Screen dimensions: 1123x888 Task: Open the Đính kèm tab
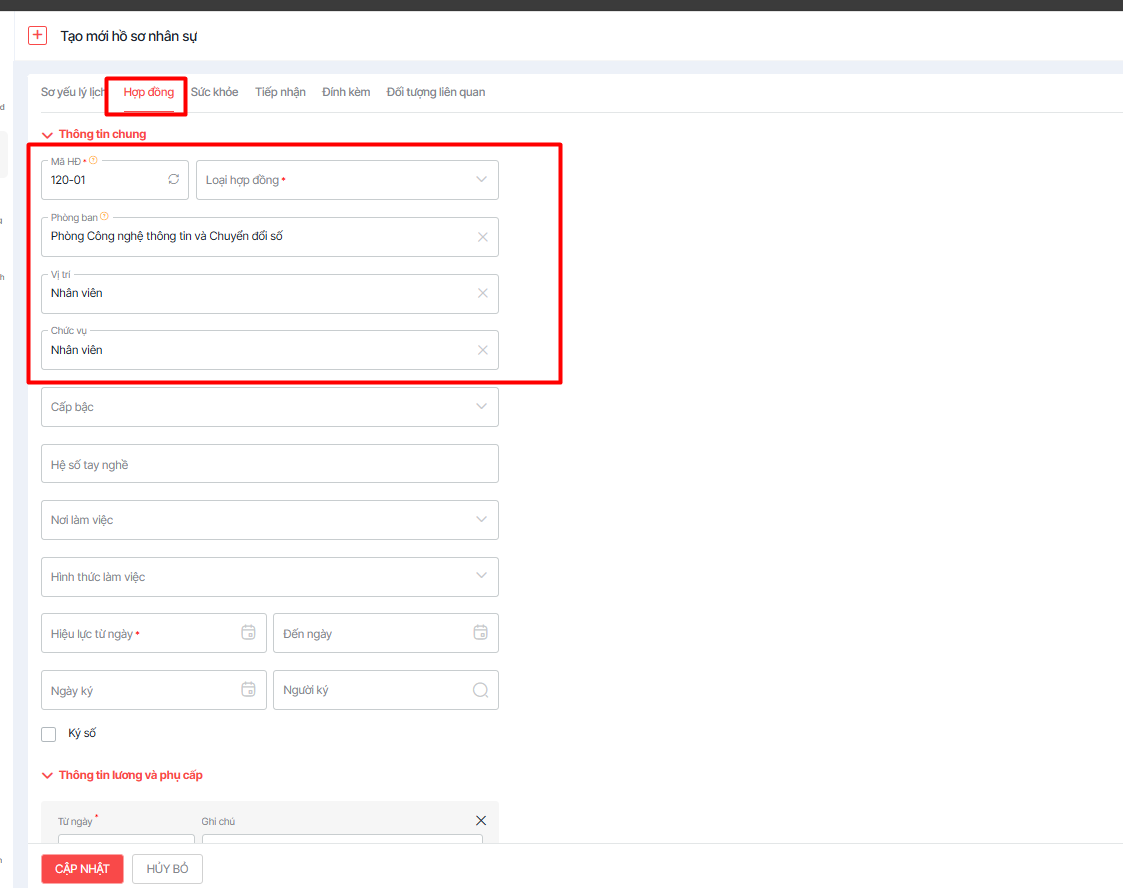click(346, 92)
